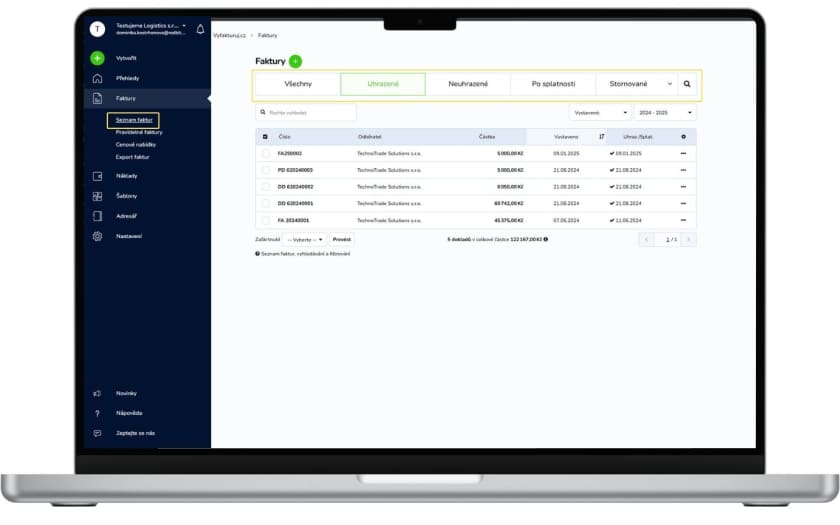This screenshot has width=840, height=525.
Task: Open Seznam faktur in sidebar submenu
Action: [134, 120]
